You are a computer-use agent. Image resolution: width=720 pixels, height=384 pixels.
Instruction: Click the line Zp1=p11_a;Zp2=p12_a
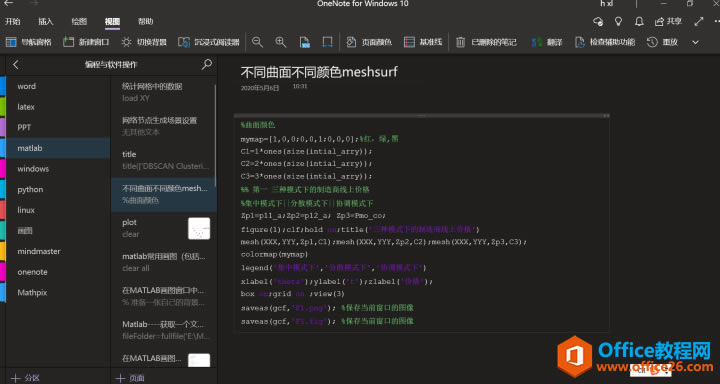pos(313,215)
